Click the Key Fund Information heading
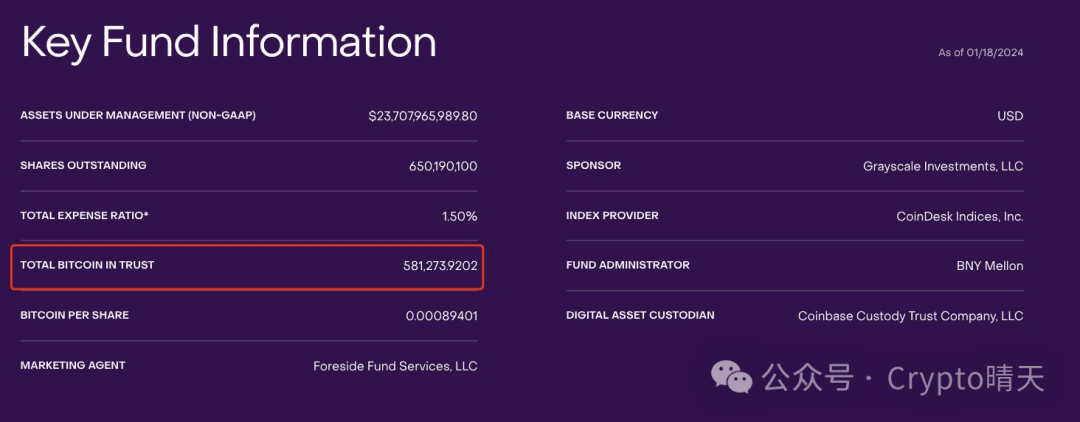The image size is (1080, 422). (229, 43)
